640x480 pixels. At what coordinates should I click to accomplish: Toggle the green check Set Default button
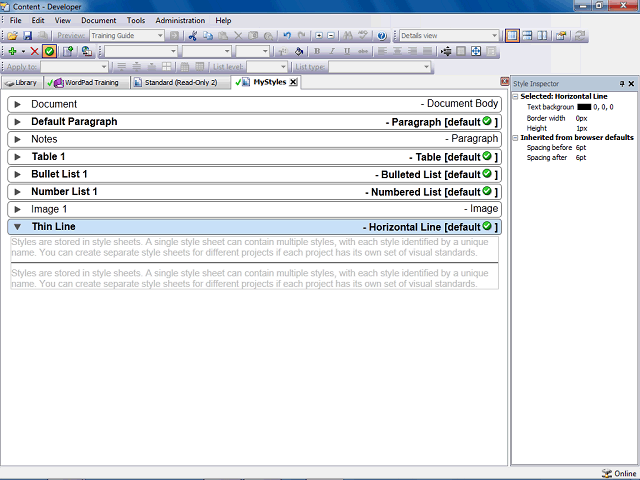click(x=49, y=51)
